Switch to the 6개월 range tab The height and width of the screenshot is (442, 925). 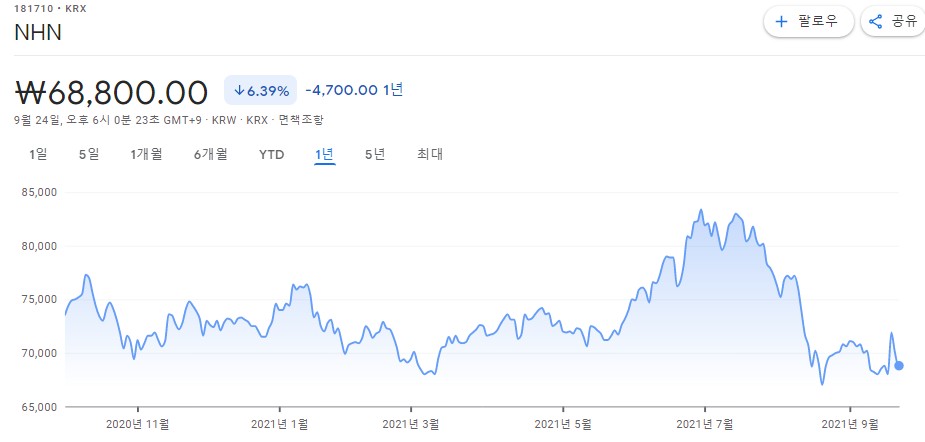coord(211,155)
